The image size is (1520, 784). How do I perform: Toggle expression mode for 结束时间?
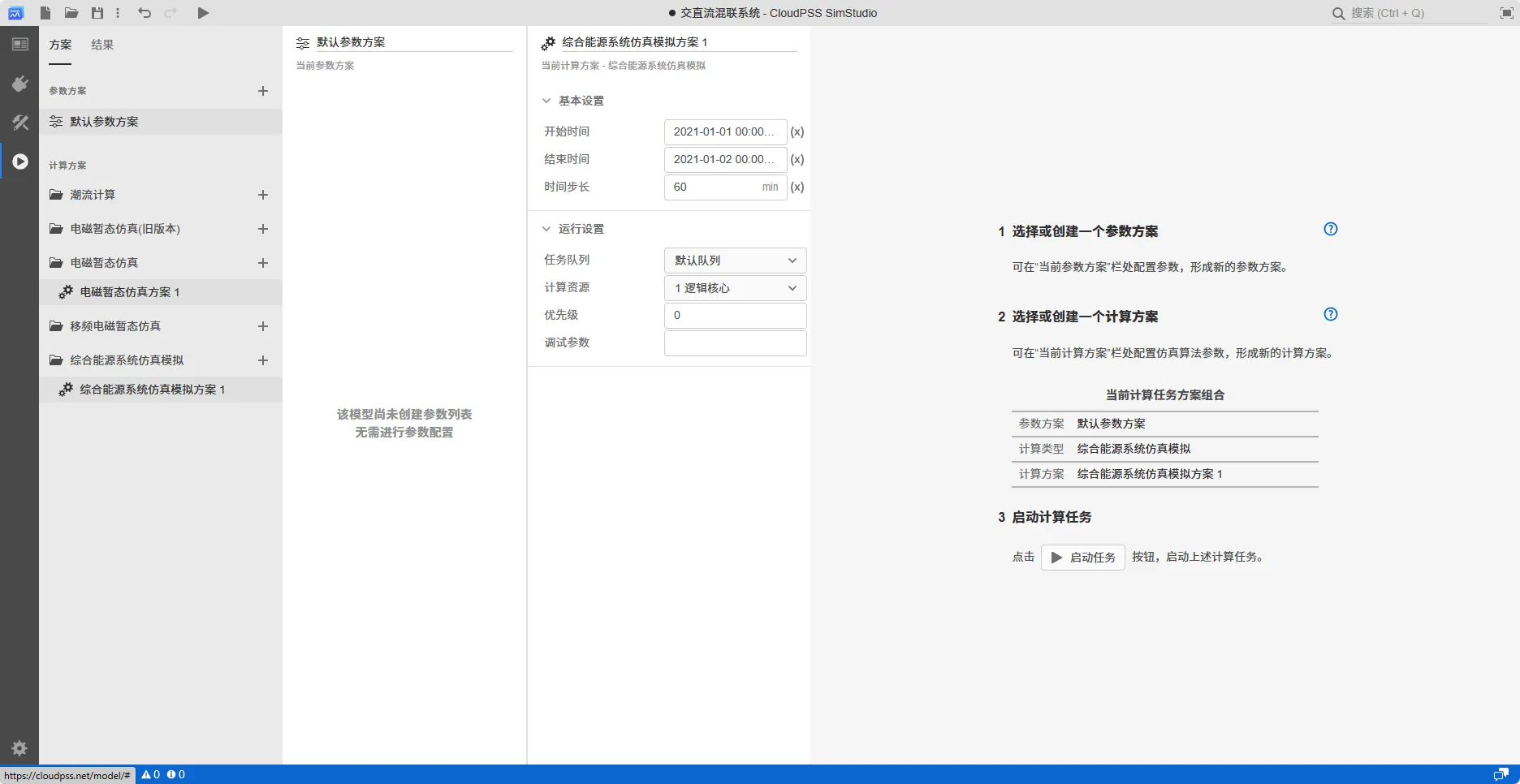(797, 159)
